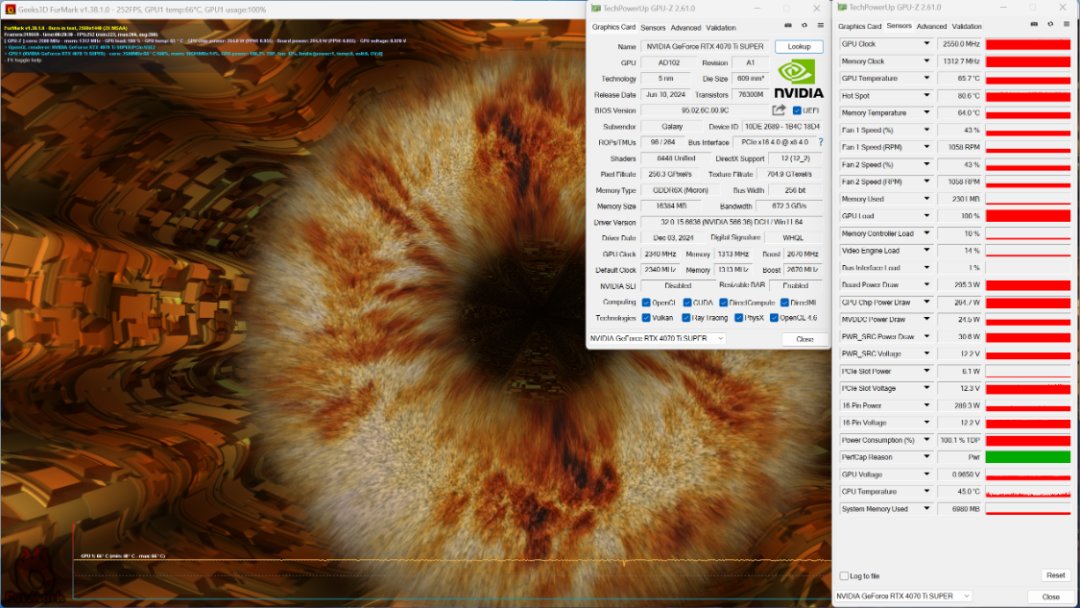
Task: Open the Memory Used sensor dropdown arrow
Action: (926, 199)
